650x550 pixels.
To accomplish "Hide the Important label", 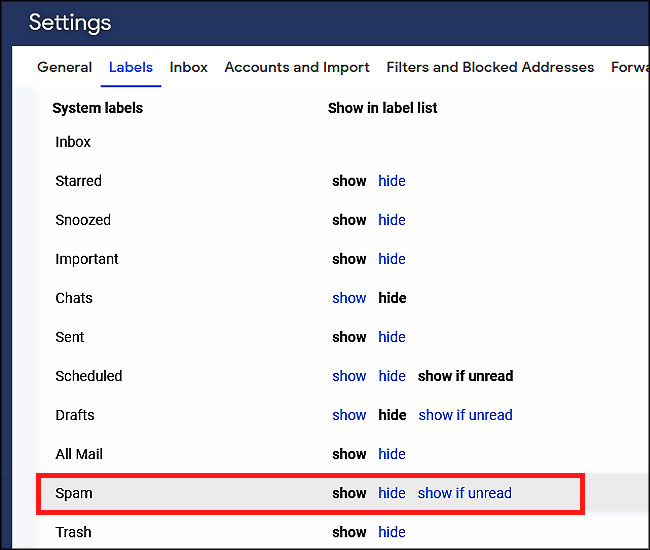I will (392, 259).
